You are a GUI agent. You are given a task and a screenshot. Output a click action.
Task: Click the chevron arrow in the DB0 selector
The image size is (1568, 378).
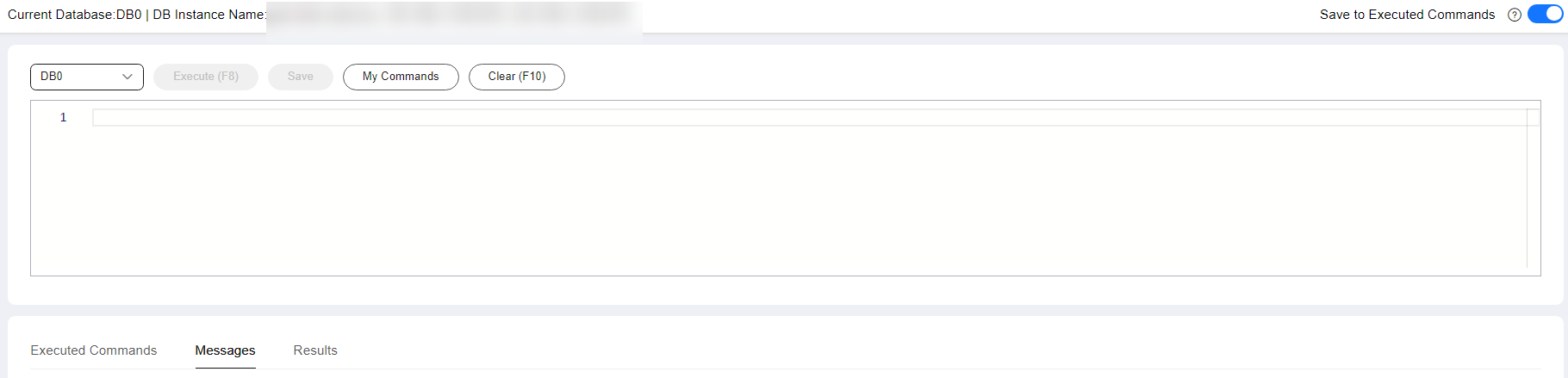point(128,77)
